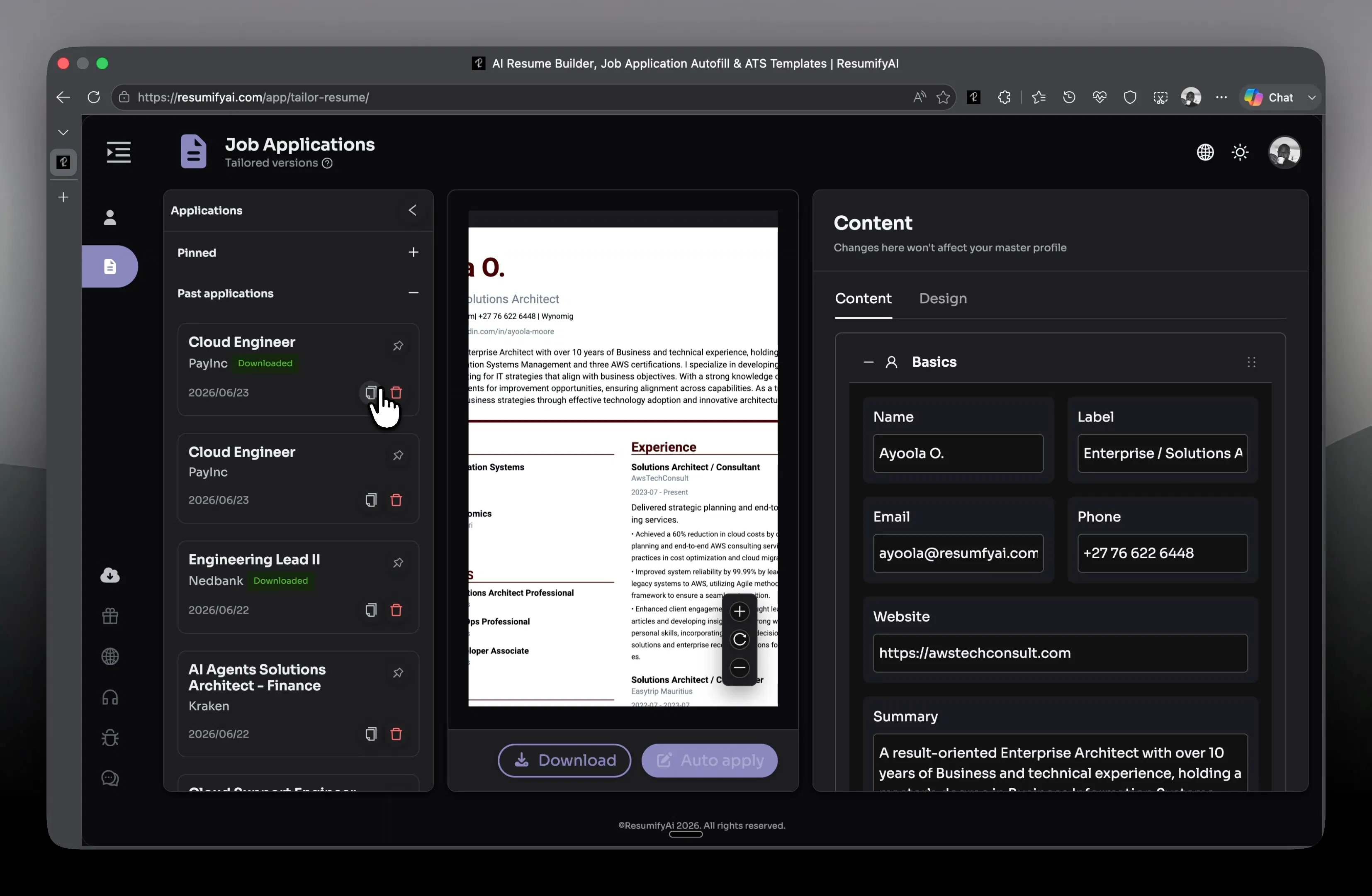Pin the AI Agents Solutions Architect card

tap(398, 673)
